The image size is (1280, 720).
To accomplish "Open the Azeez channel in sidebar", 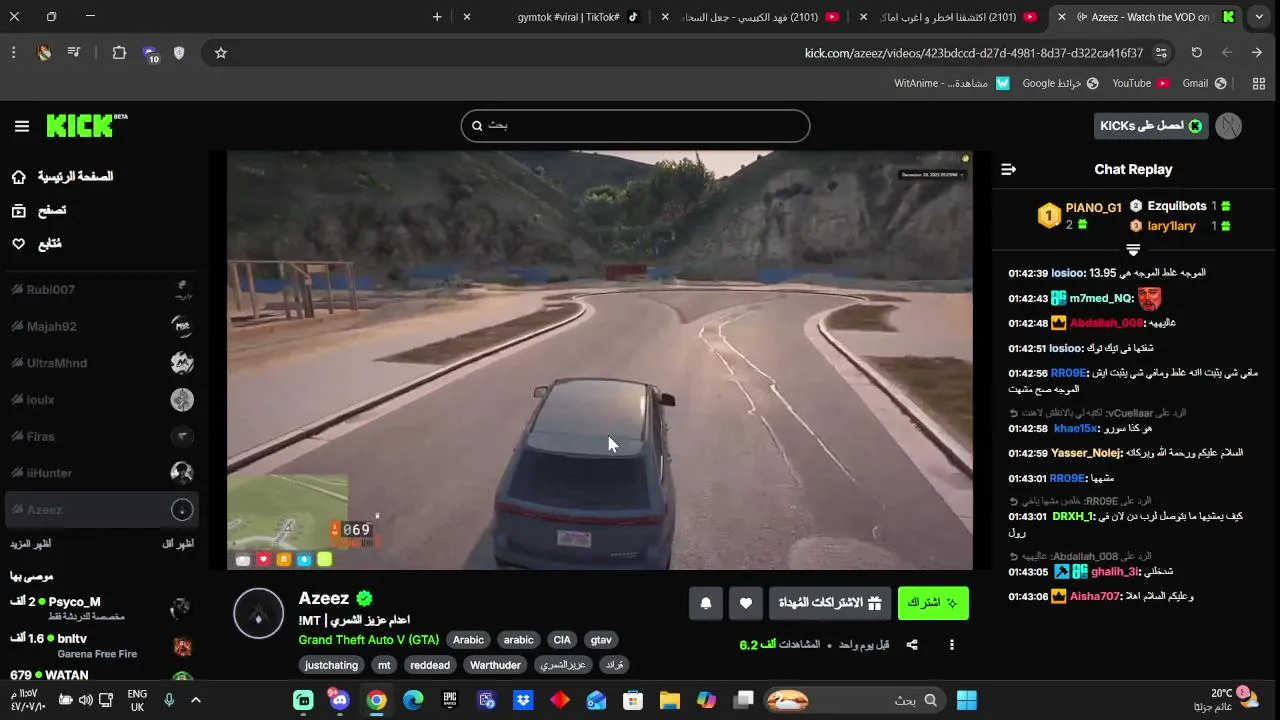I will coord(102,510).
